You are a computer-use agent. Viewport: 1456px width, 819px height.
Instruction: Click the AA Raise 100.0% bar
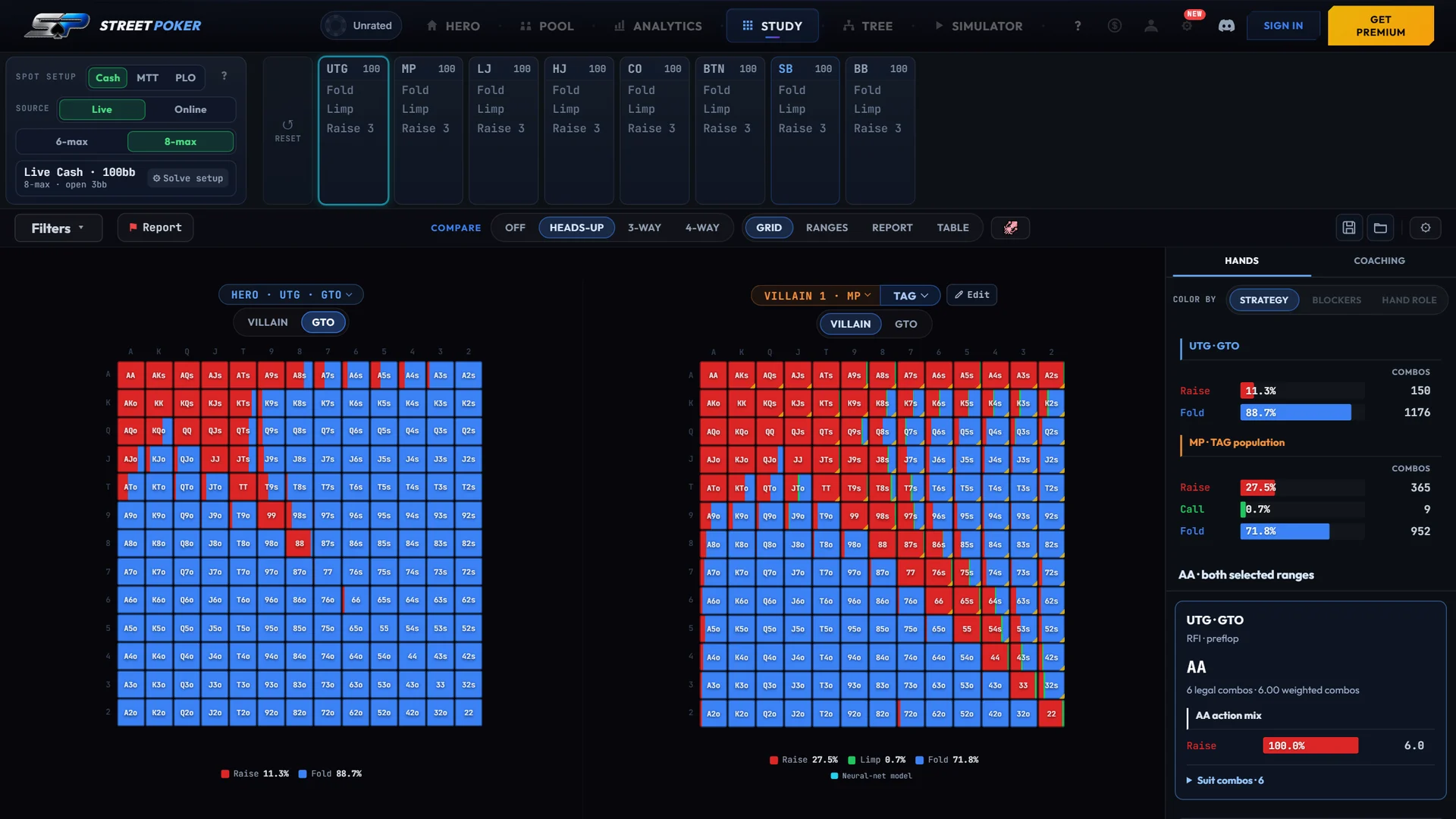coord(1310,745)
